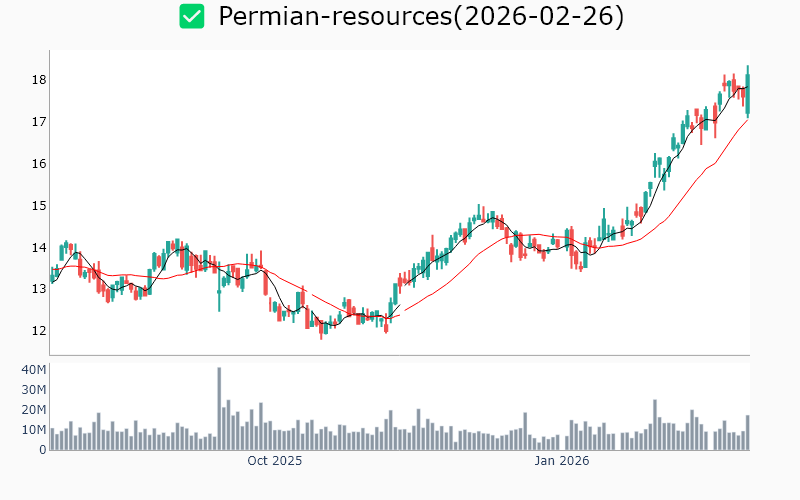Screen dimensions: 800x500
Task: Select the 12 price axis label
Action: [x=37, y=331]
